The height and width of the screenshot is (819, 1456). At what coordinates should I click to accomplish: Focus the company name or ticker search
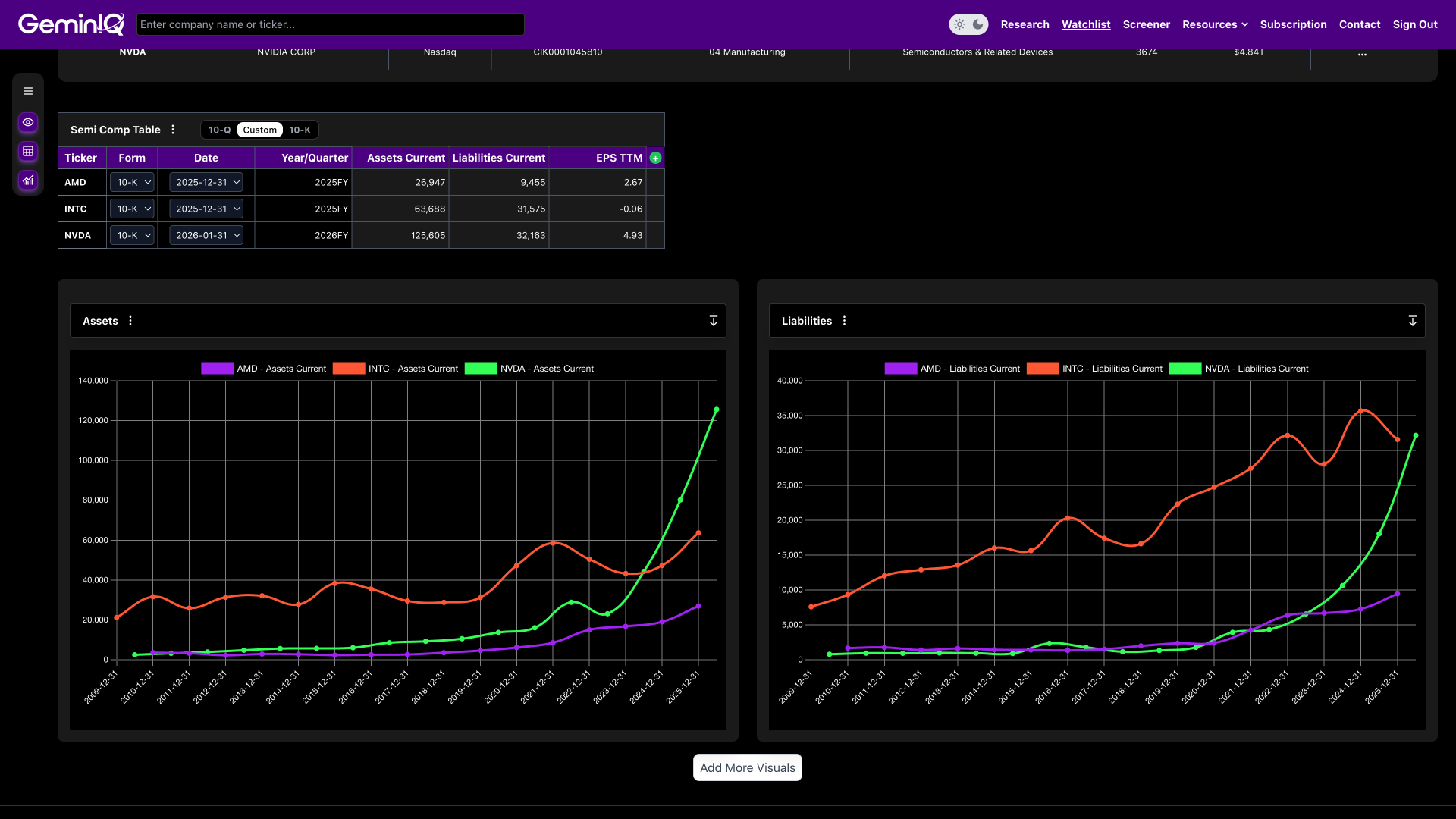tap(330, 24)
